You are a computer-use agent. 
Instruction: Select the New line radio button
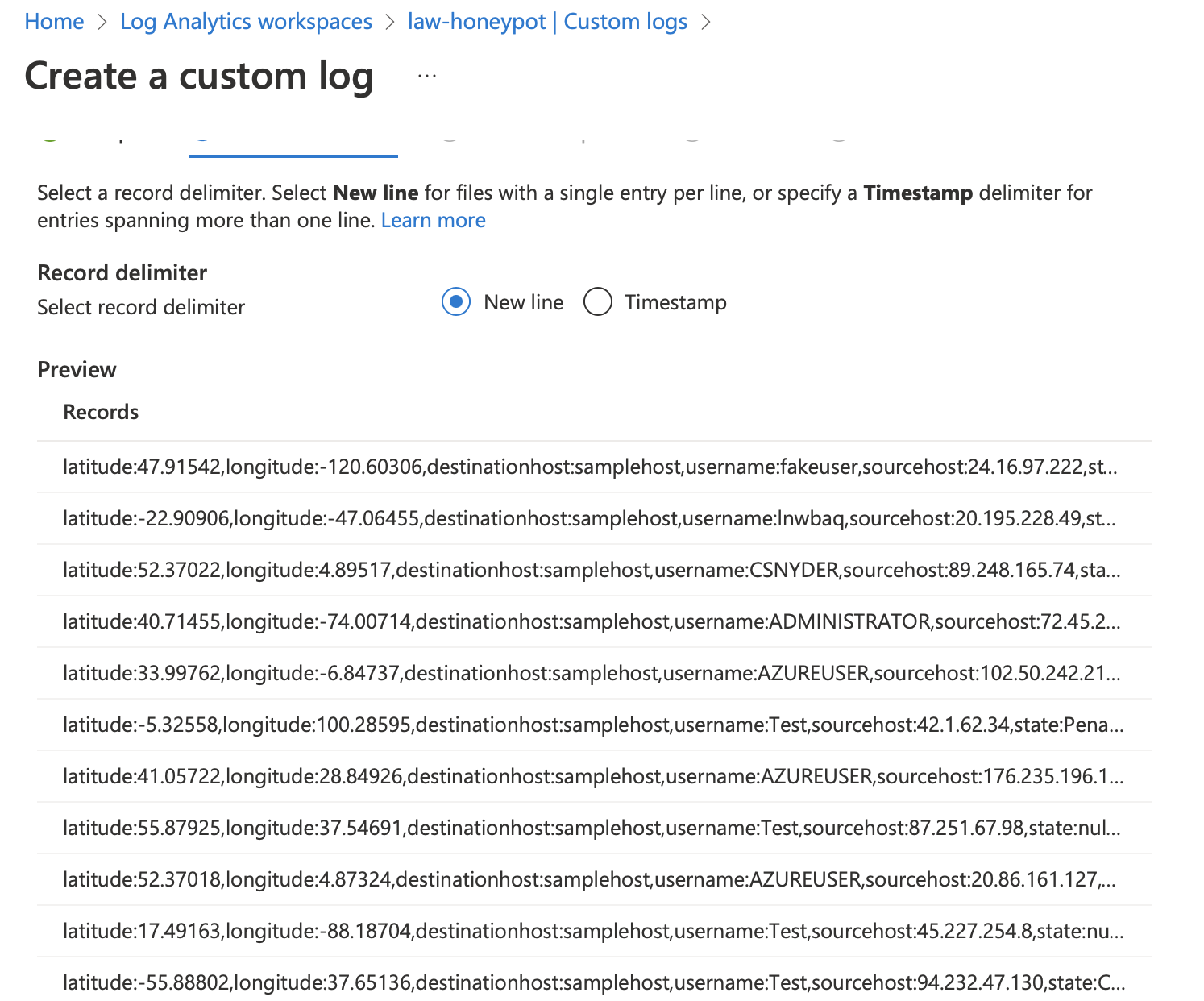[456, 302]
